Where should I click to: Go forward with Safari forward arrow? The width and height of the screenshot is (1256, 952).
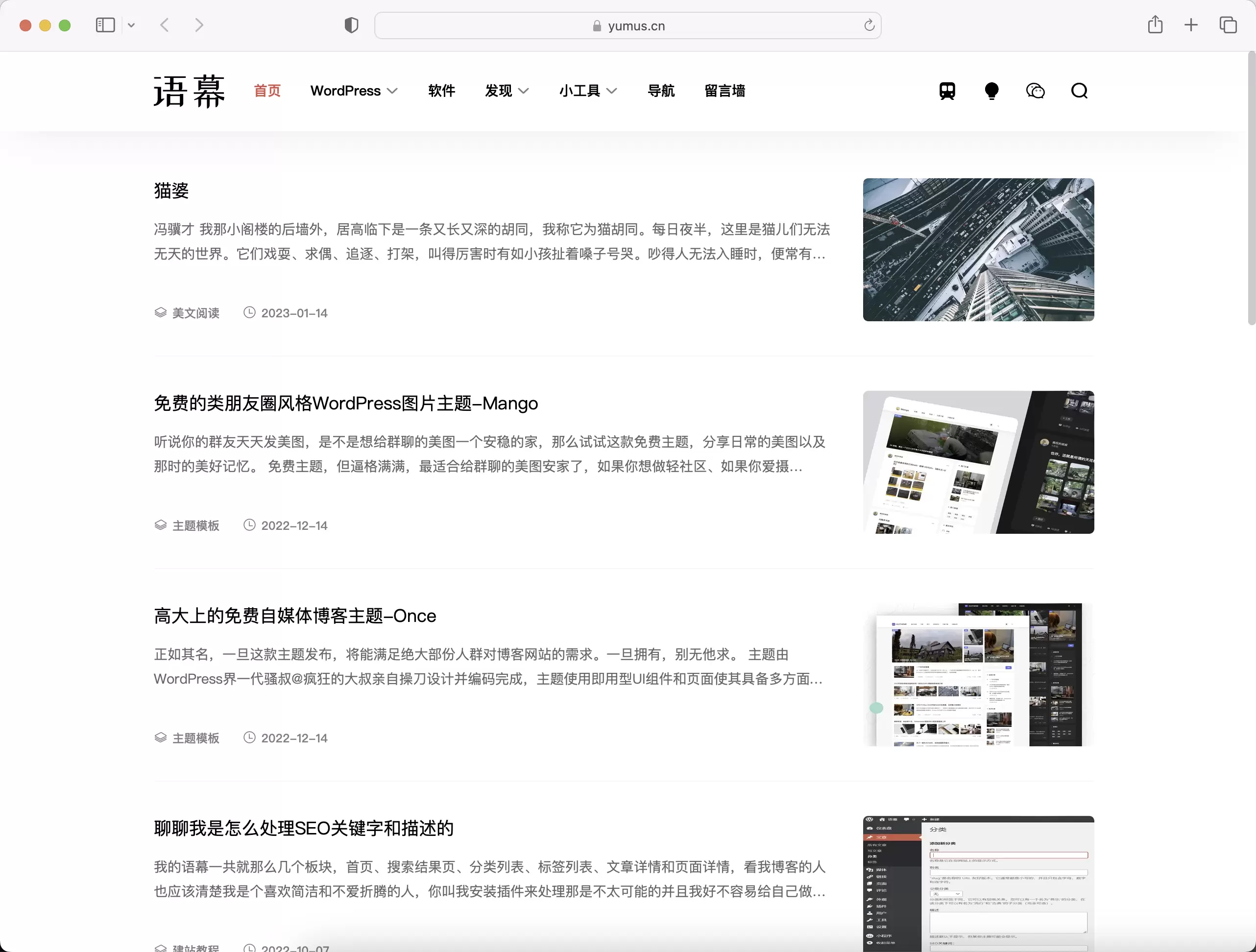pyautogui.click(x=199, y=25)
